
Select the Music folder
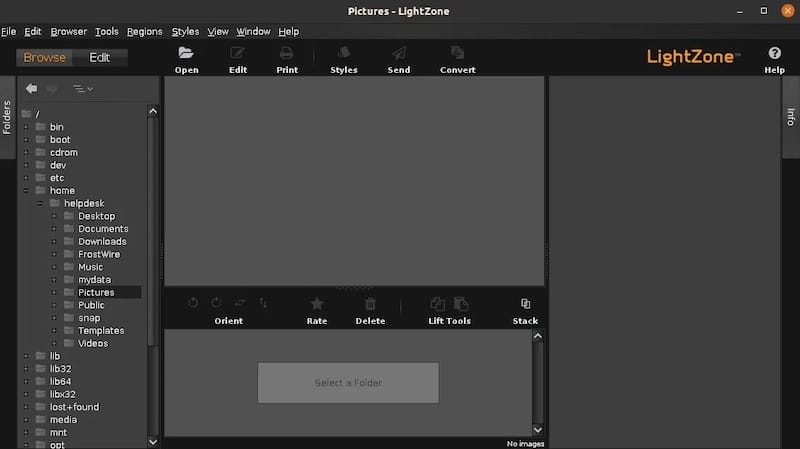pyautogui.click(x=90, y=267)
